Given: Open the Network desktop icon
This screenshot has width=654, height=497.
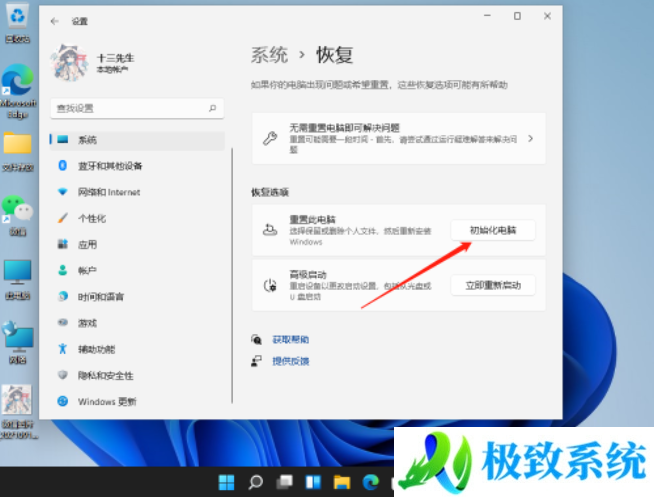Looking at the screenshot, I should click(18, 342).
